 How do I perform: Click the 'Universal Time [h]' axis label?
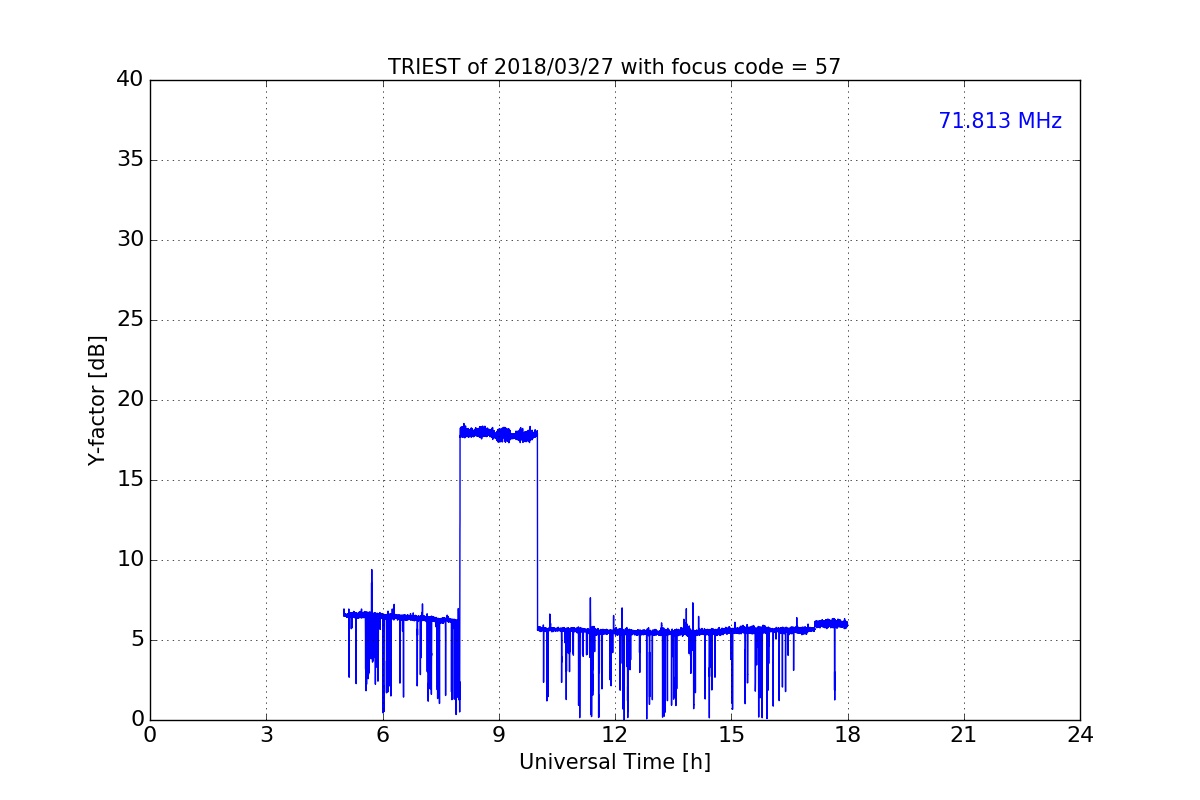tap(615, 762)
